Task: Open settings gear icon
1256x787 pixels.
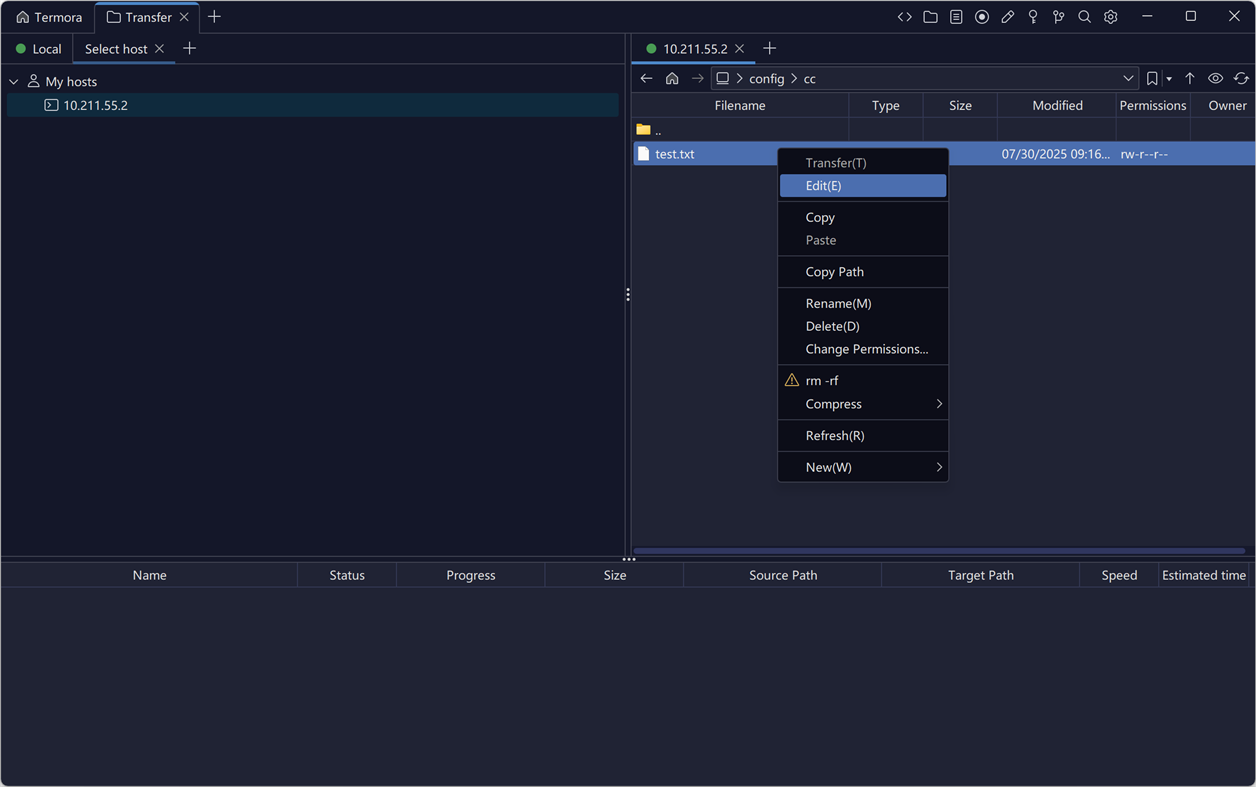Action: click(1111, 17)
